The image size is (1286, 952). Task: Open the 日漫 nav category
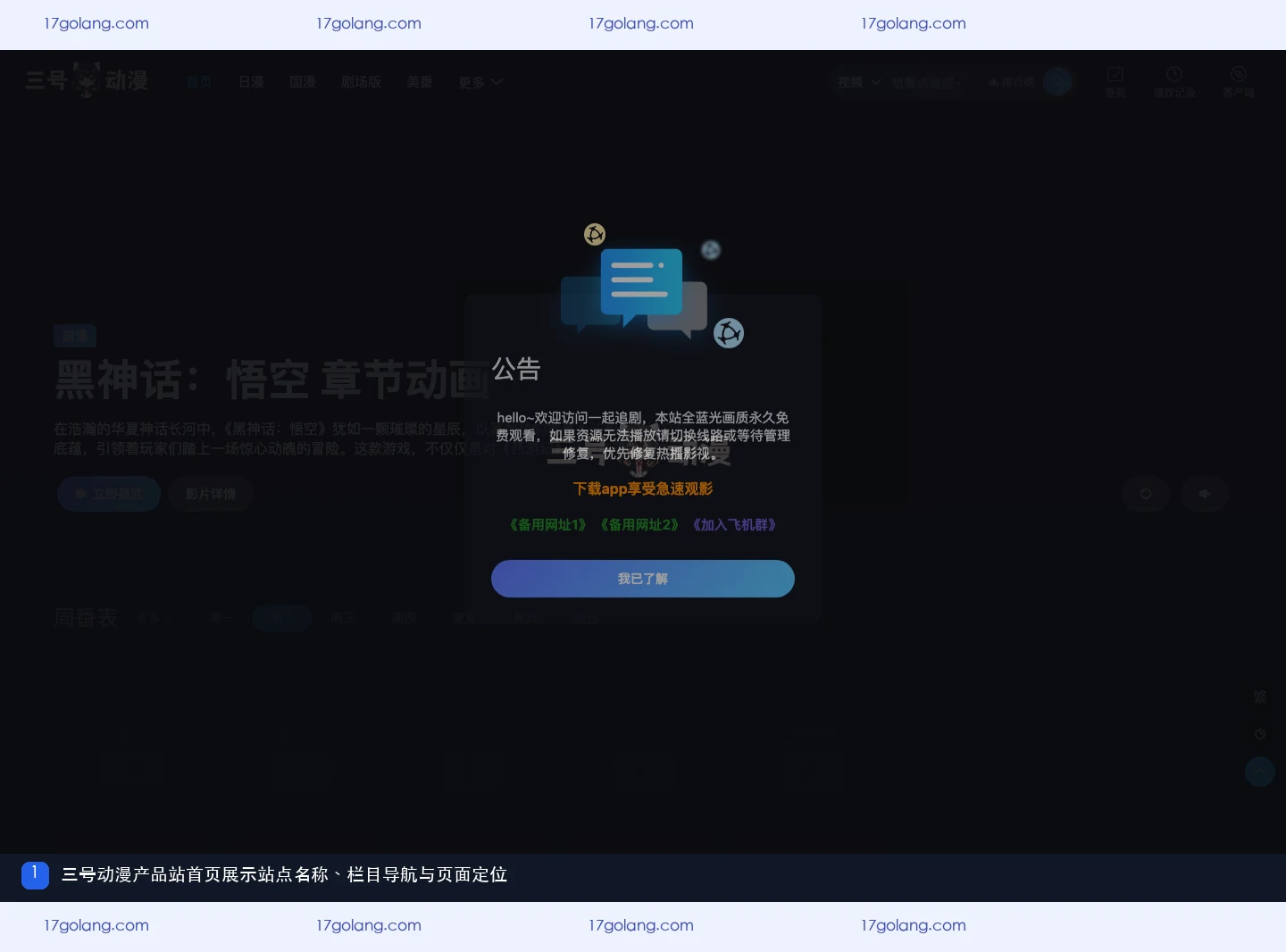pyautogui.click(x=251, y=82)
